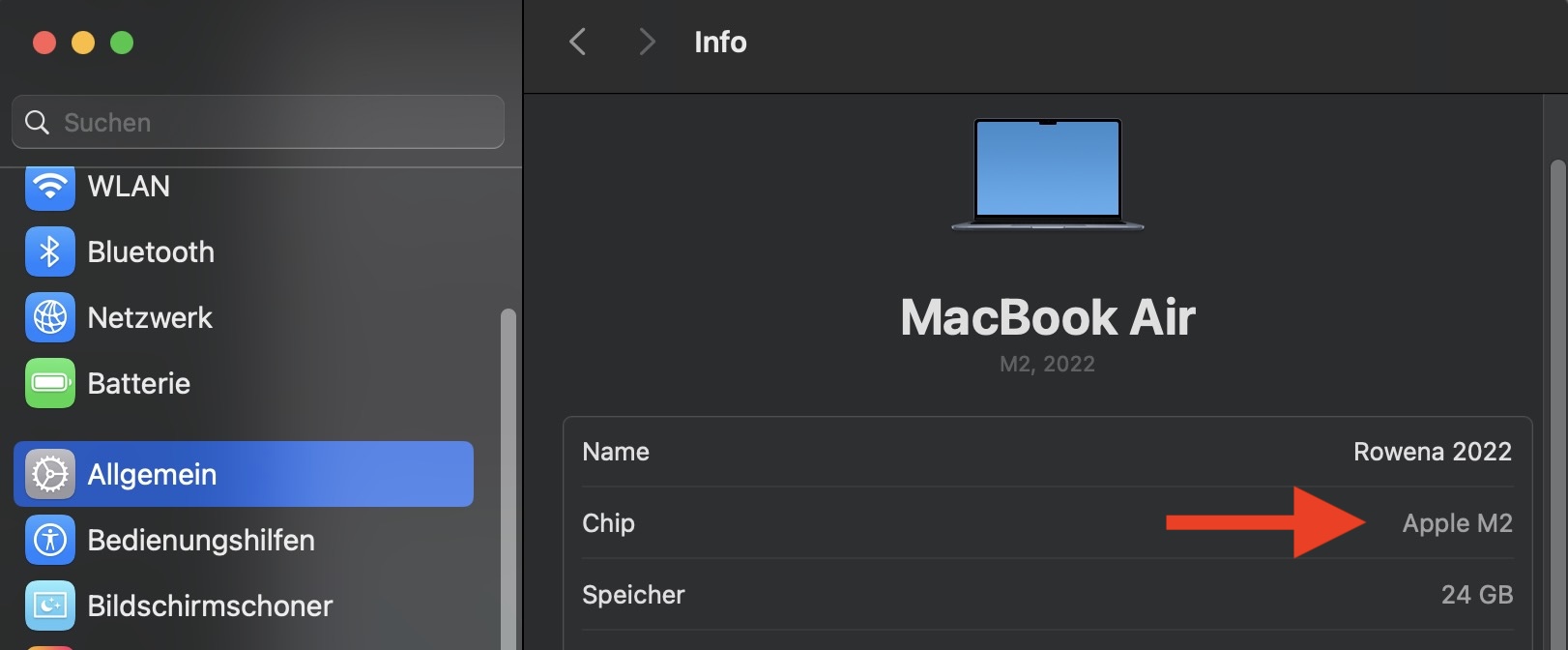Screen dimensions: 1568x650
Task: Click the Bedienungshilfen accessibility icon
Action: [49, 540]
